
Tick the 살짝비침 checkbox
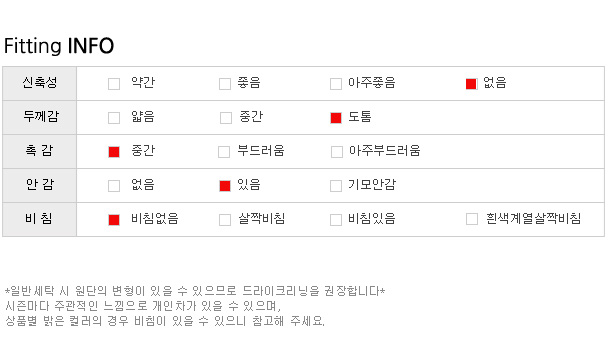(225, 220)
